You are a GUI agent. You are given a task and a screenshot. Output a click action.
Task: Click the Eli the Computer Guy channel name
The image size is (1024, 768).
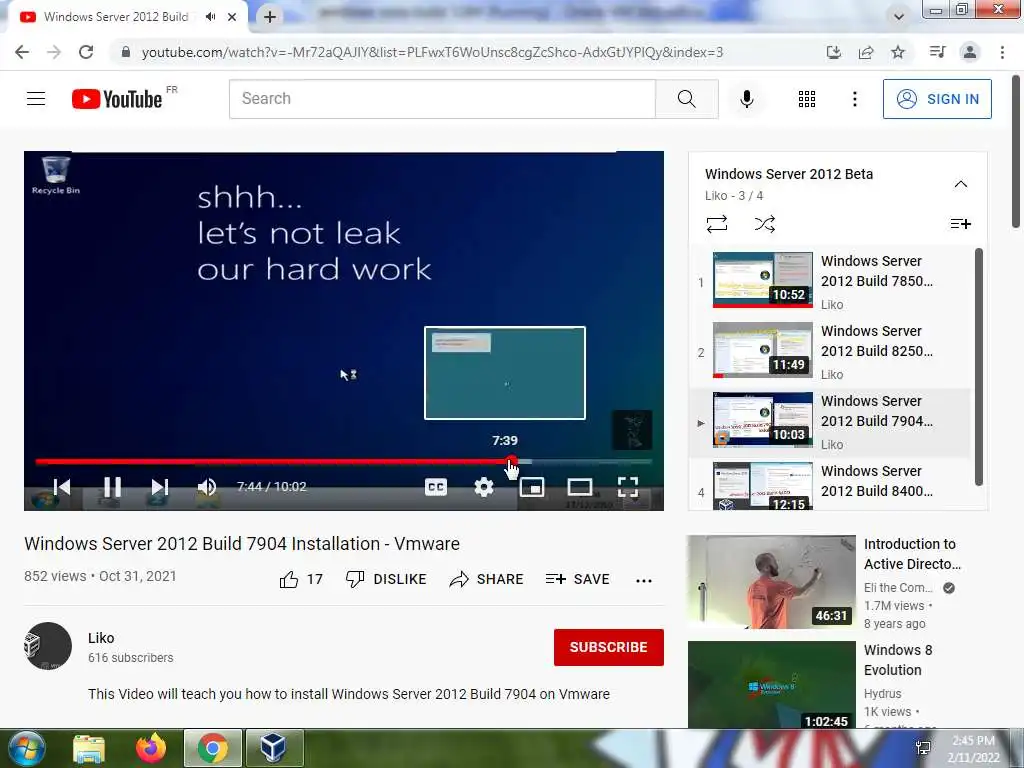[x=898, y=588]
